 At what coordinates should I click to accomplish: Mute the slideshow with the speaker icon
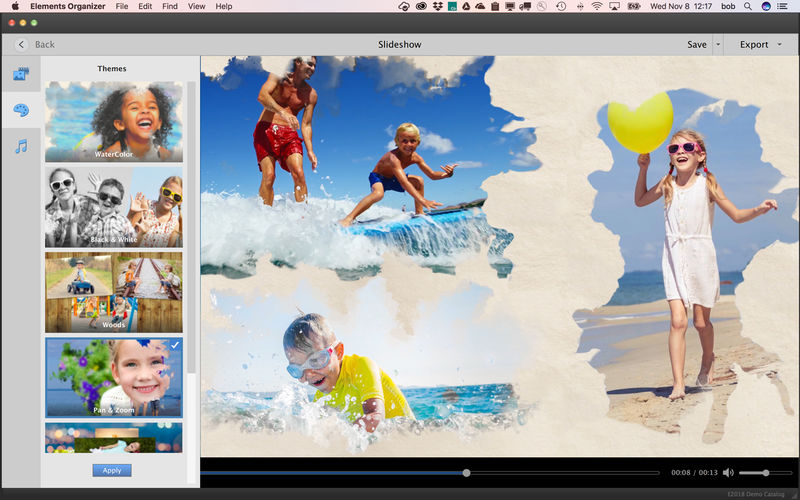pyautogui.click(x=728, y=473)
